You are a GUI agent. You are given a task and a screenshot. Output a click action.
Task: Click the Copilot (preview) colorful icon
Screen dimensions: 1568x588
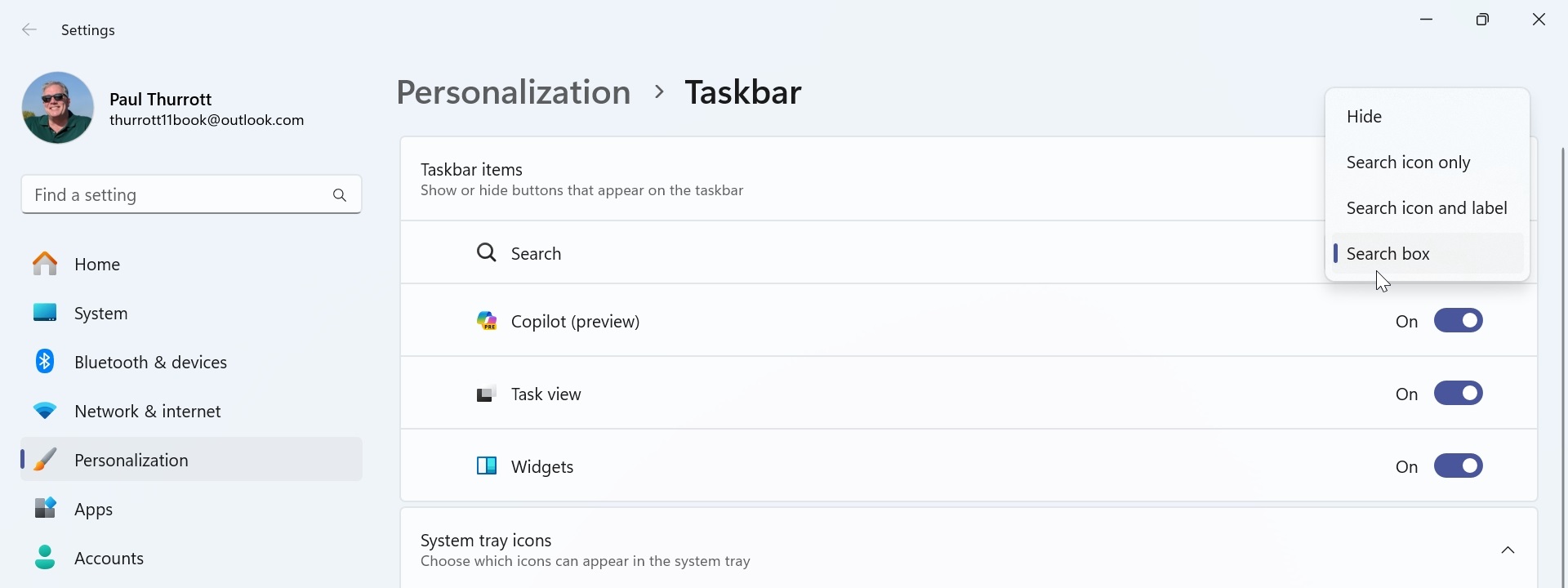click(x=487, y=321)
